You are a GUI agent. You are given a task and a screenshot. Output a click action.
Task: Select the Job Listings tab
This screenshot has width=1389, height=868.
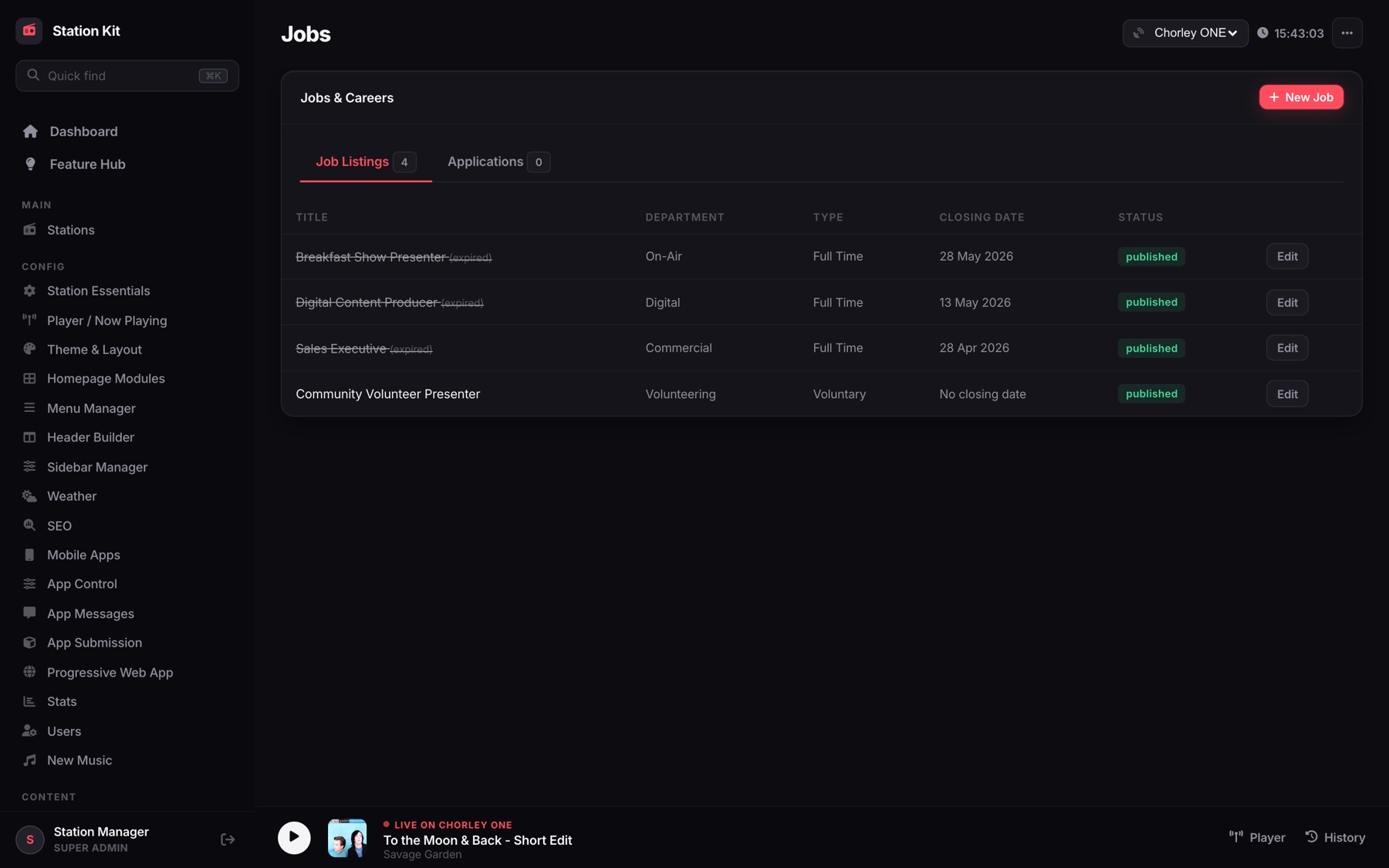(x=366, y=161)
